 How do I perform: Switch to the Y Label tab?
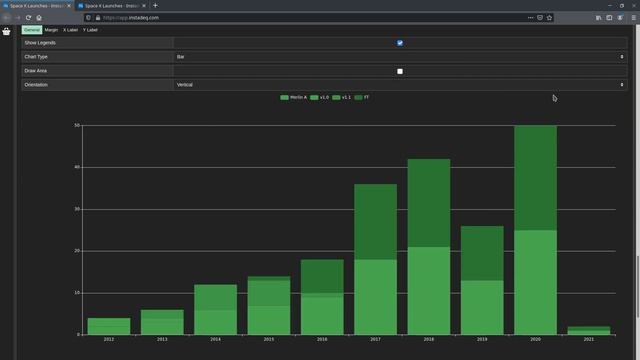click(90, 30)
